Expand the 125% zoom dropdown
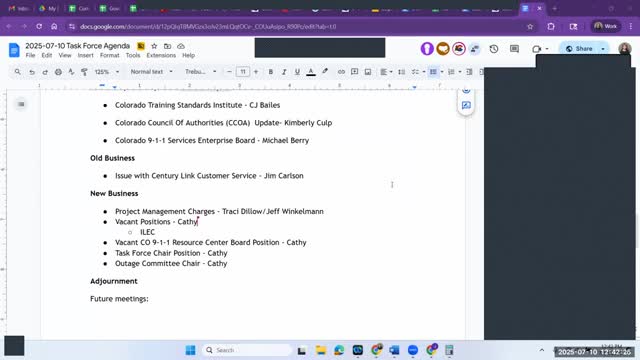 [x=107, y=72]
